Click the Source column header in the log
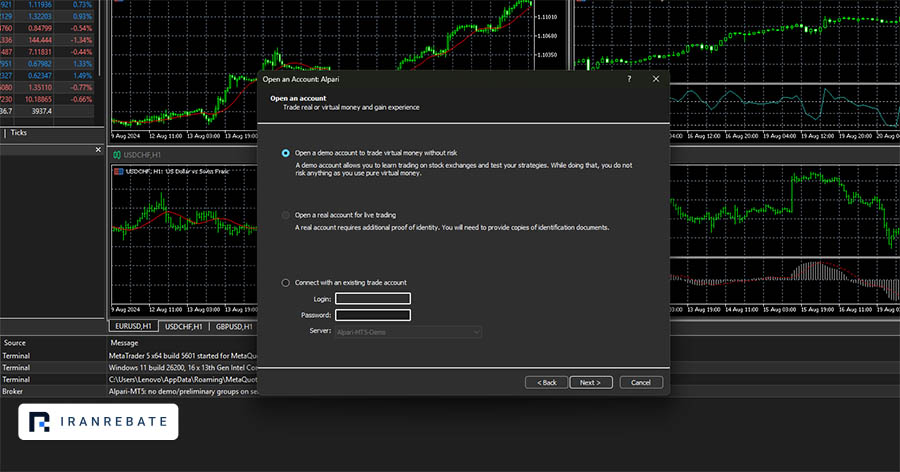 pos(15,343)
